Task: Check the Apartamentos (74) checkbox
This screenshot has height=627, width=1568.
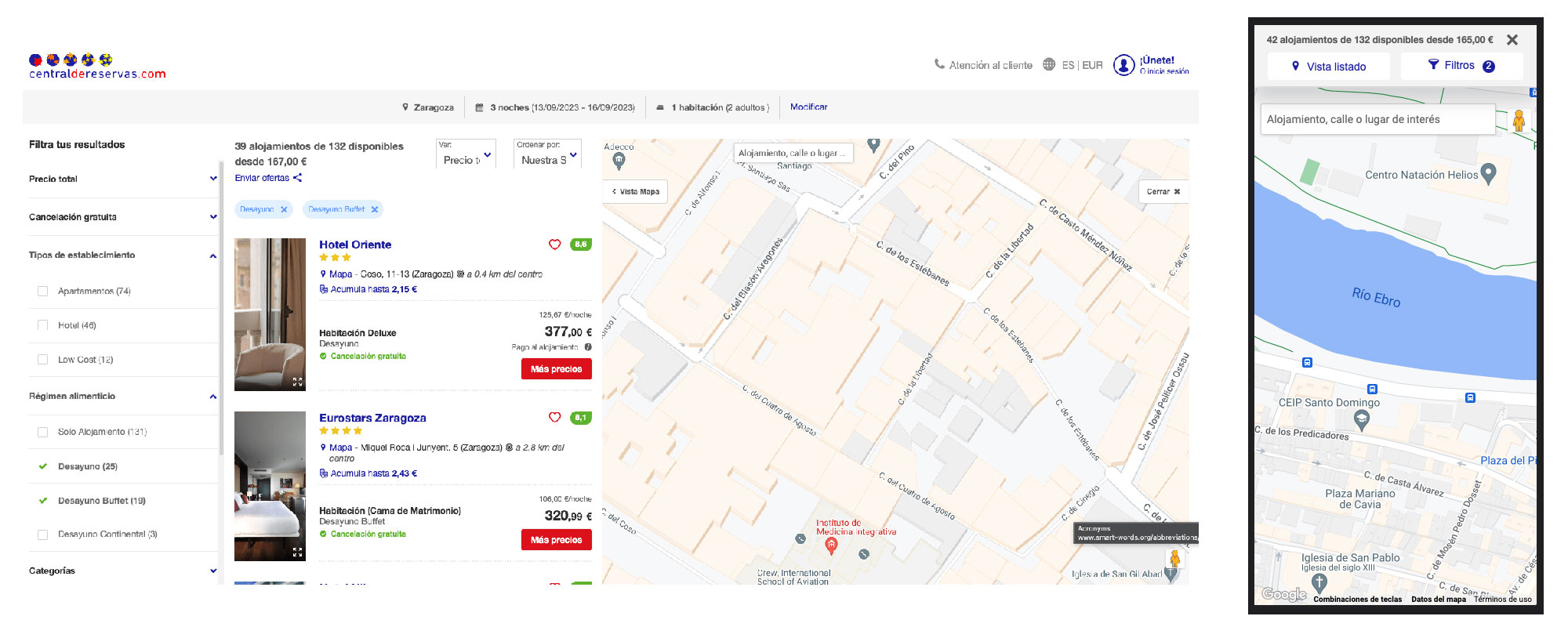Action: 43,292
